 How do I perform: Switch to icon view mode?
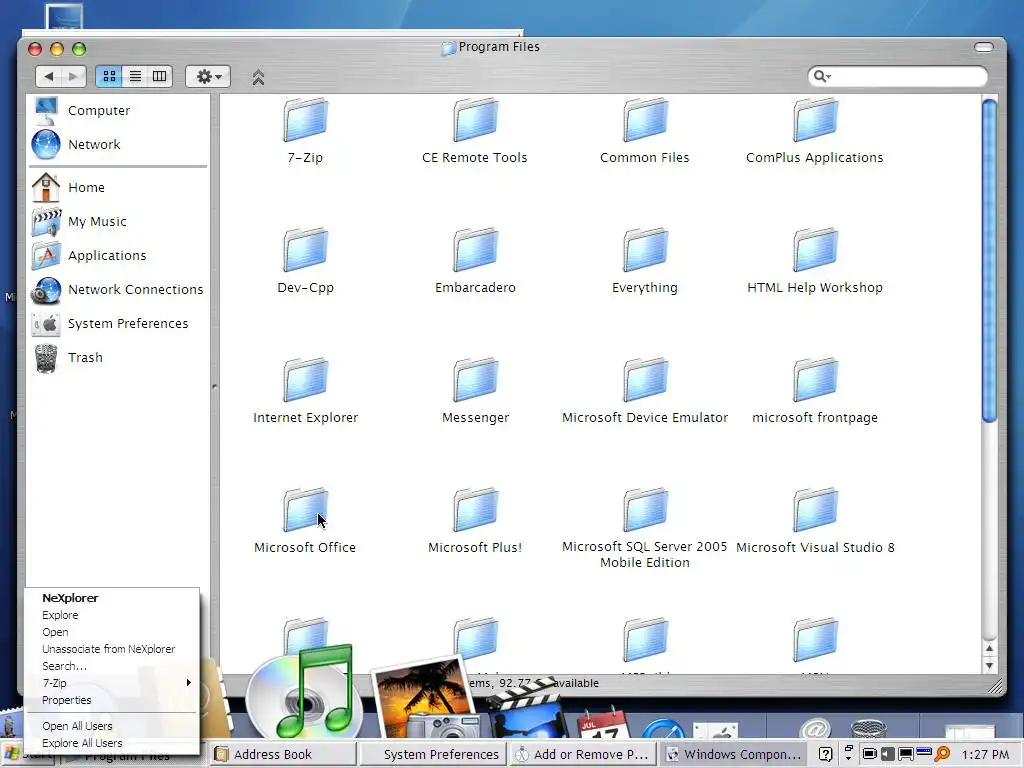point(109,76)
